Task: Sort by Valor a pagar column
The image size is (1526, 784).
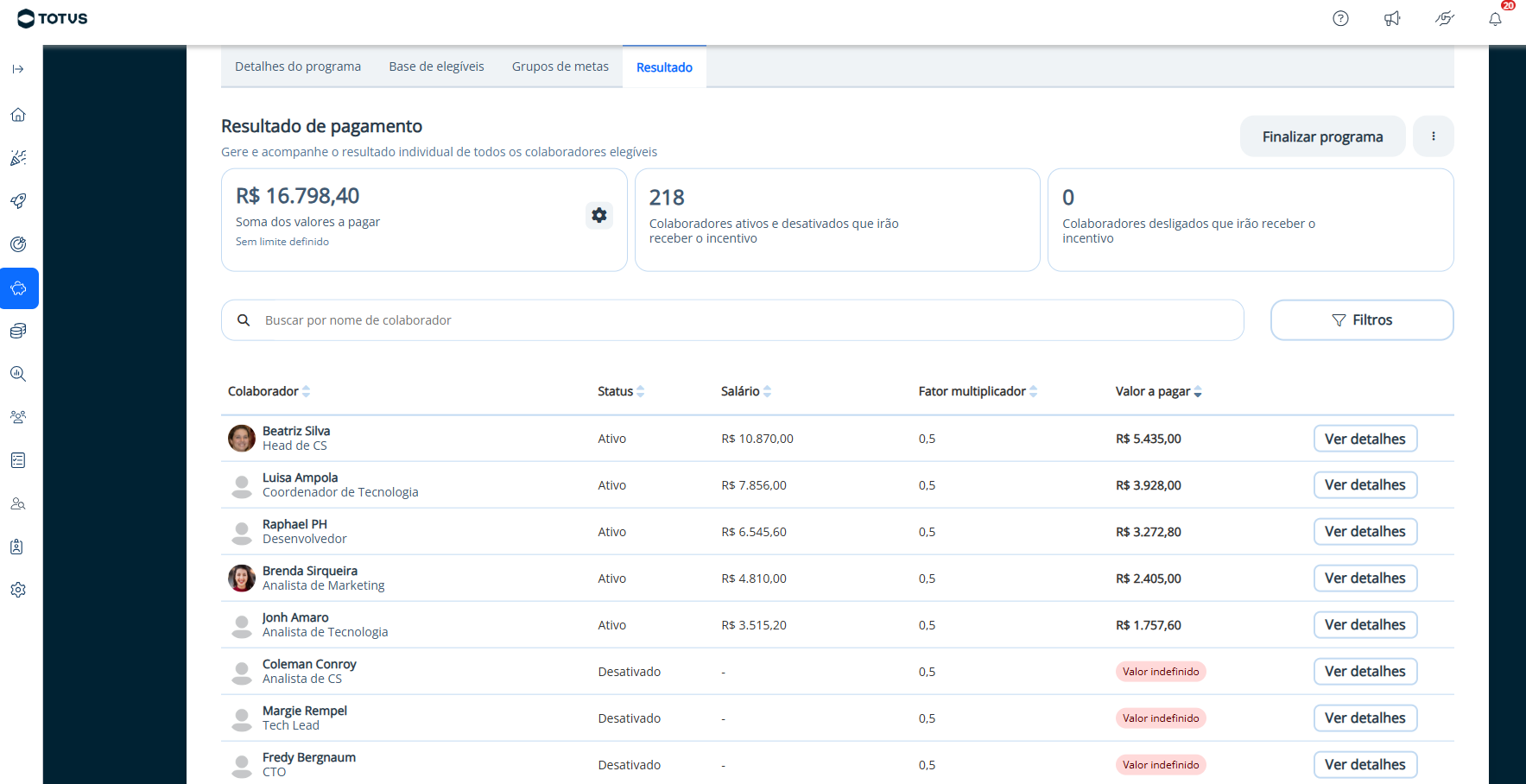Action: pyautogui.click(x=1197, y=392)
